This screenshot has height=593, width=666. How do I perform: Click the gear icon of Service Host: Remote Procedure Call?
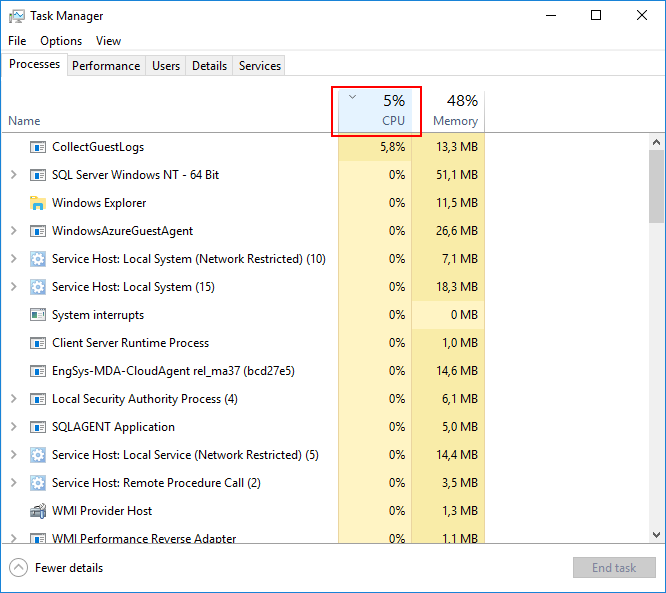tap(38, 483)
